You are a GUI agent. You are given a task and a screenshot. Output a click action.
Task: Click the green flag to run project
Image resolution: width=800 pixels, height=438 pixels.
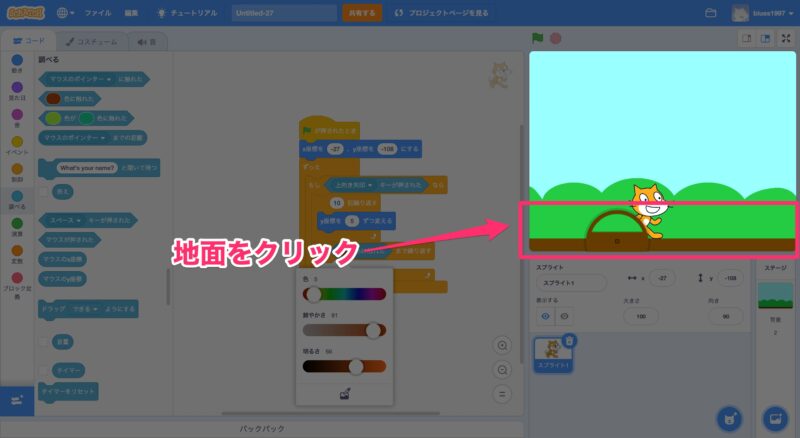point(538,38)
